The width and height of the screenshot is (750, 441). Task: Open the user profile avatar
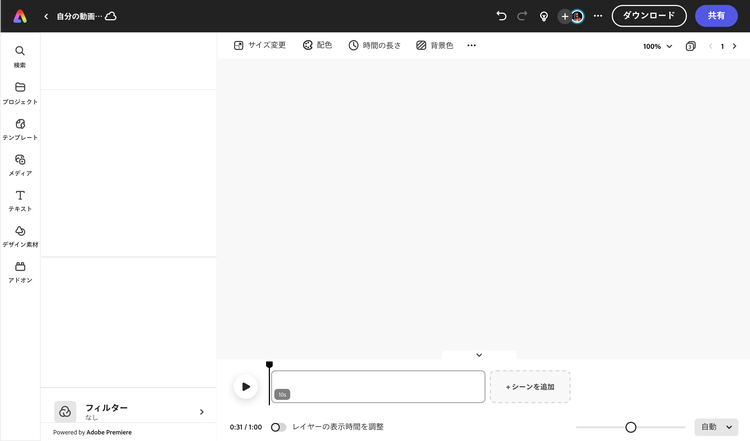point(577,16)
